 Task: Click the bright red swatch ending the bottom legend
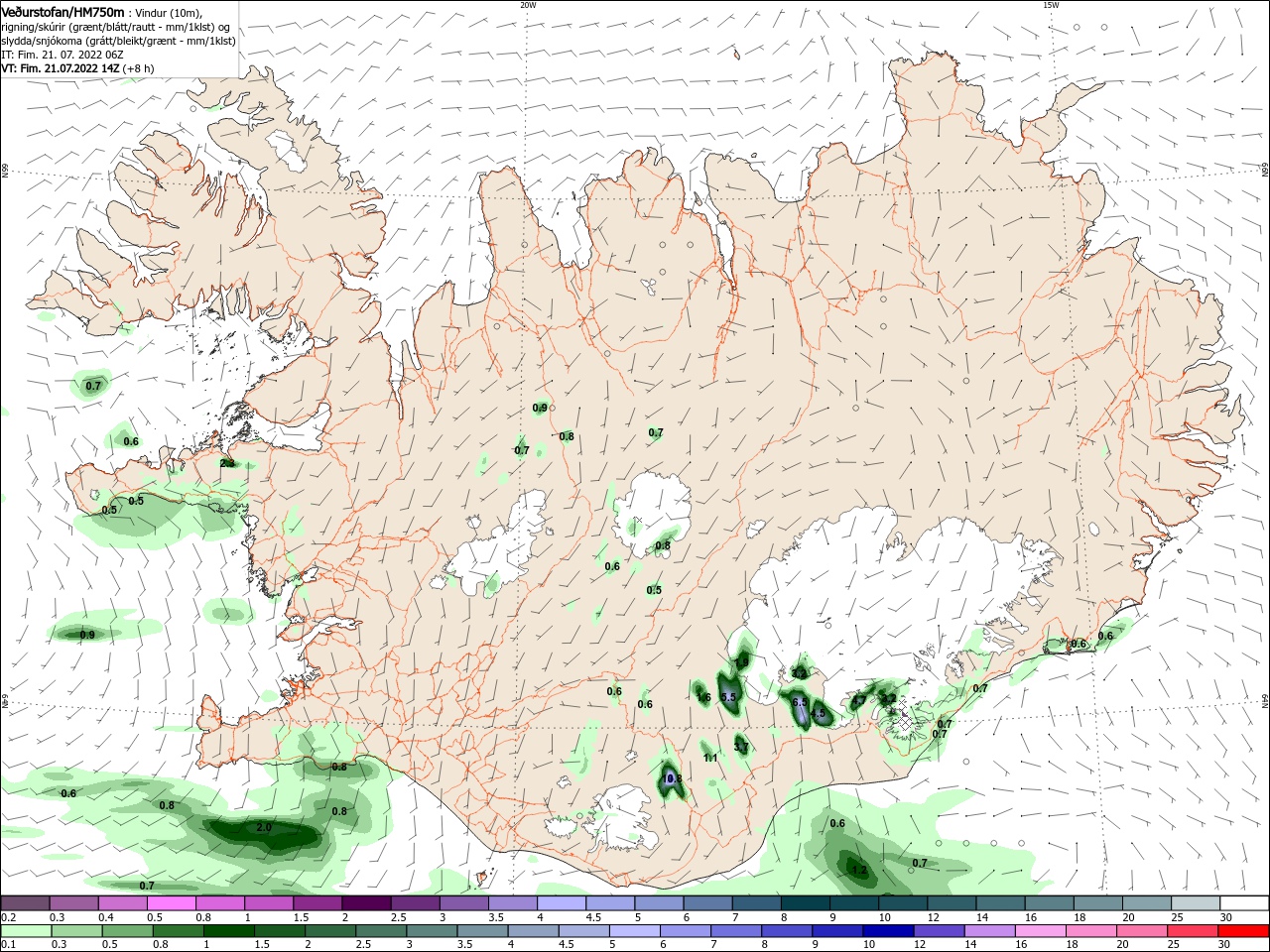[1244, 931]
